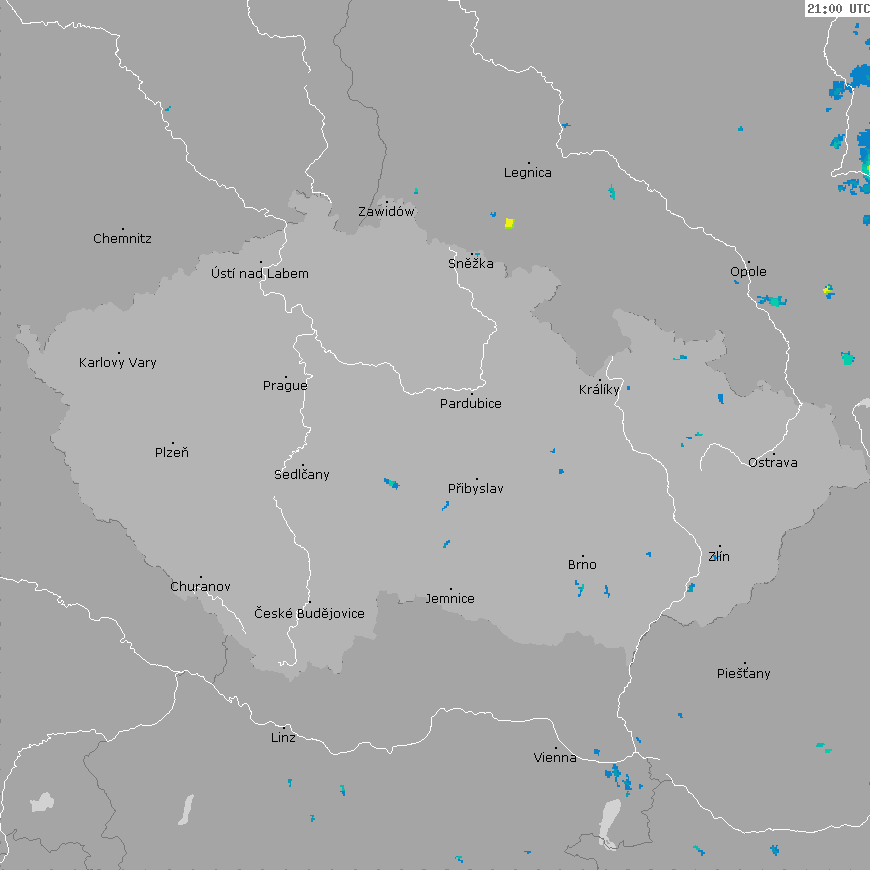The image size is (870, 870).
Task: Click the Sněžka label
Action: click(x=471, y=264)
